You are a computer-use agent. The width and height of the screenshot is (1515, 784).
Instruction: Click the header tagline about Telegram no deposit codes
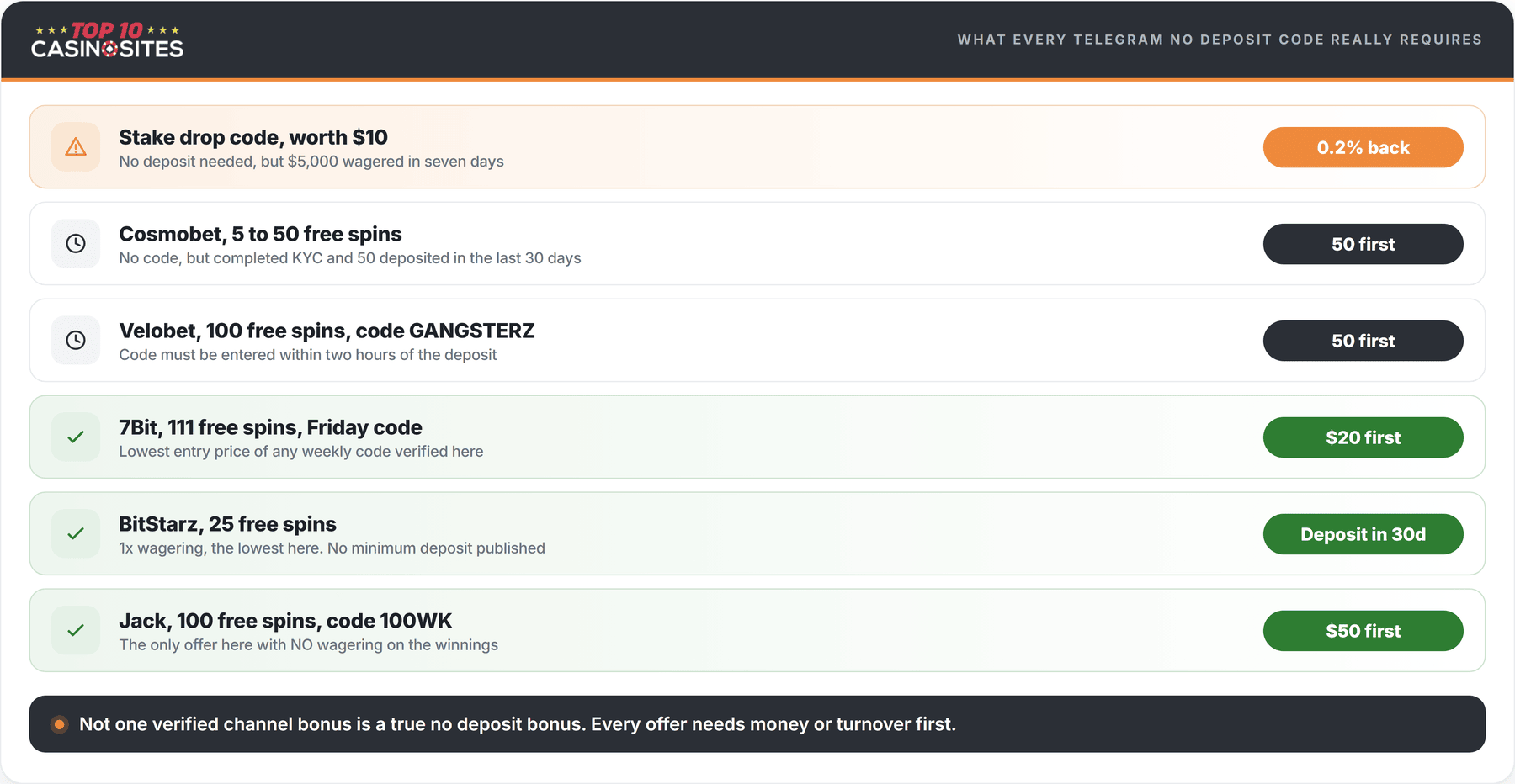(x=1220, y=40)
